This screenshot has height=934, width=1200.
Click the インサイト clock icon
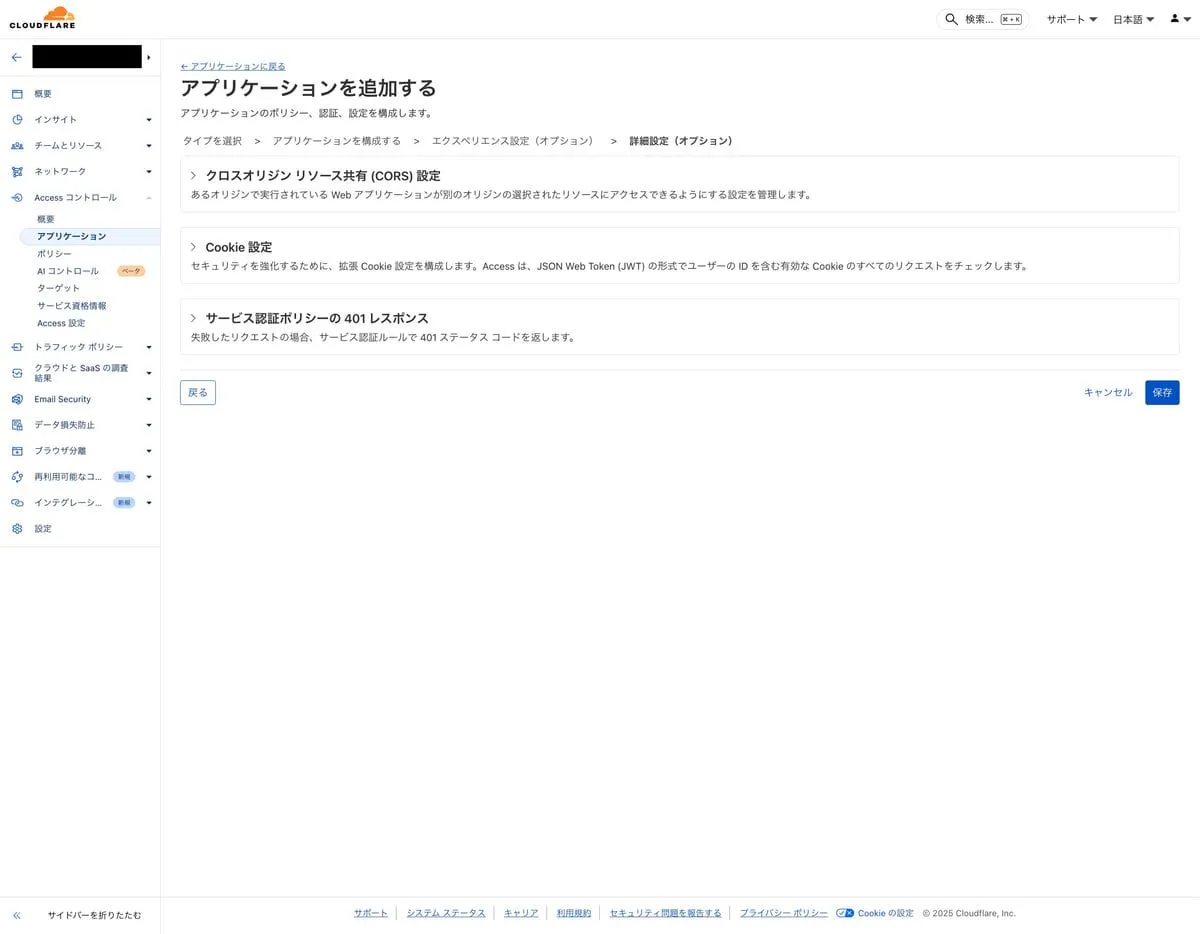[x=17, y=120]
